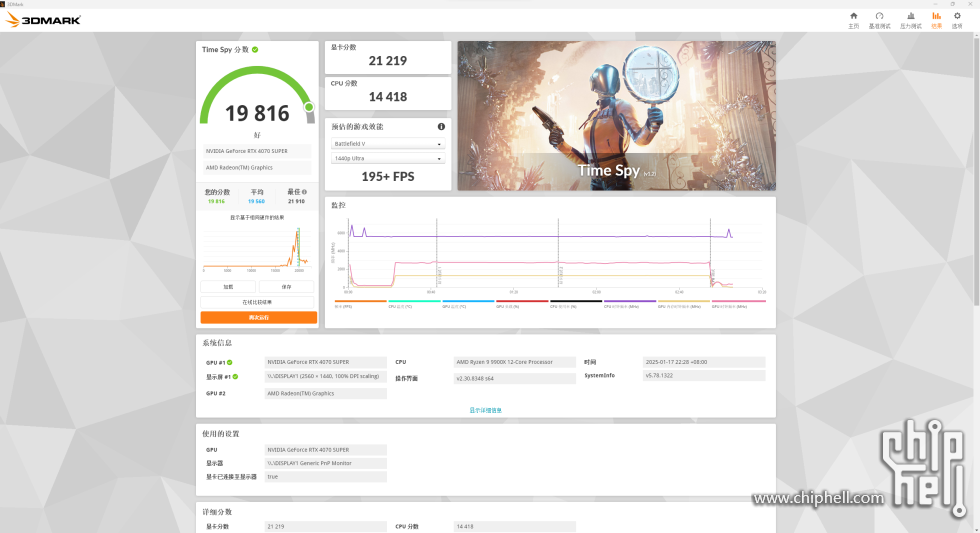Image resolution: width=980 pixels, height=533 pixels.
Task: Click the Time Spy hero image
Action: 616,116
